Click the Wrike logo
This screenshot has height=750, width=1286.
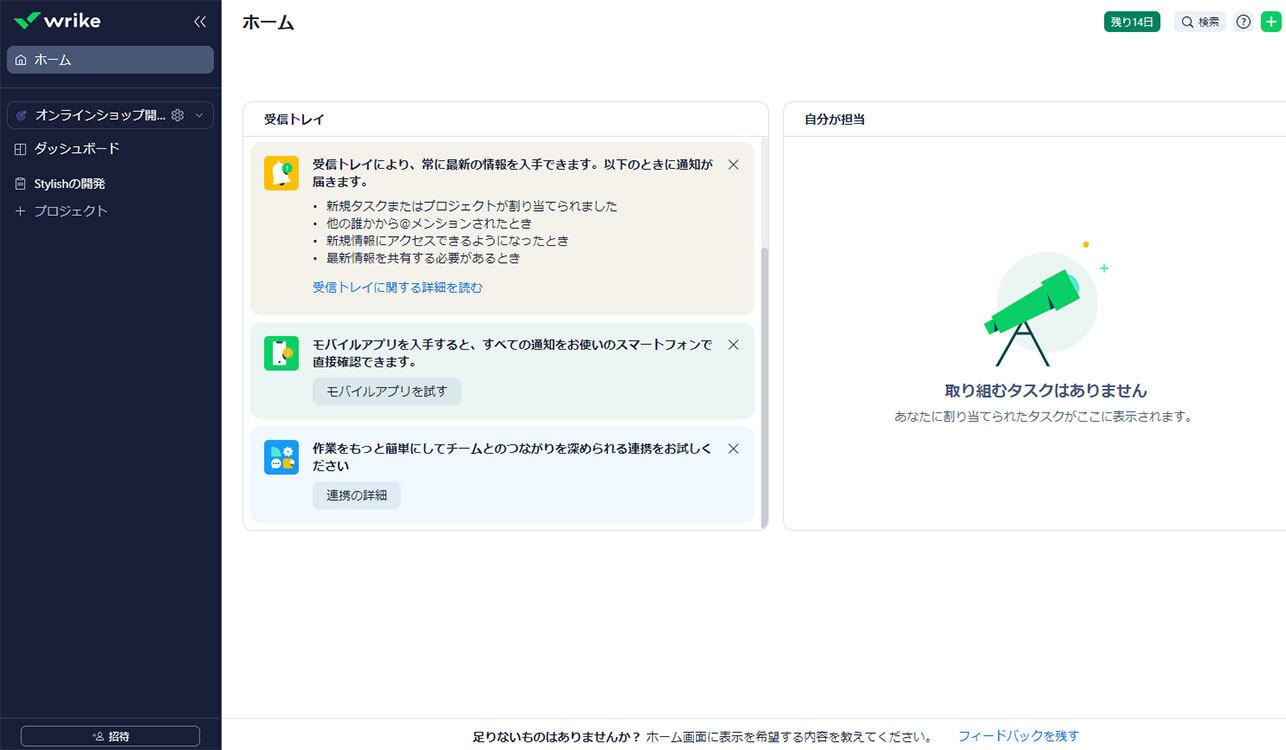point(58,21)
